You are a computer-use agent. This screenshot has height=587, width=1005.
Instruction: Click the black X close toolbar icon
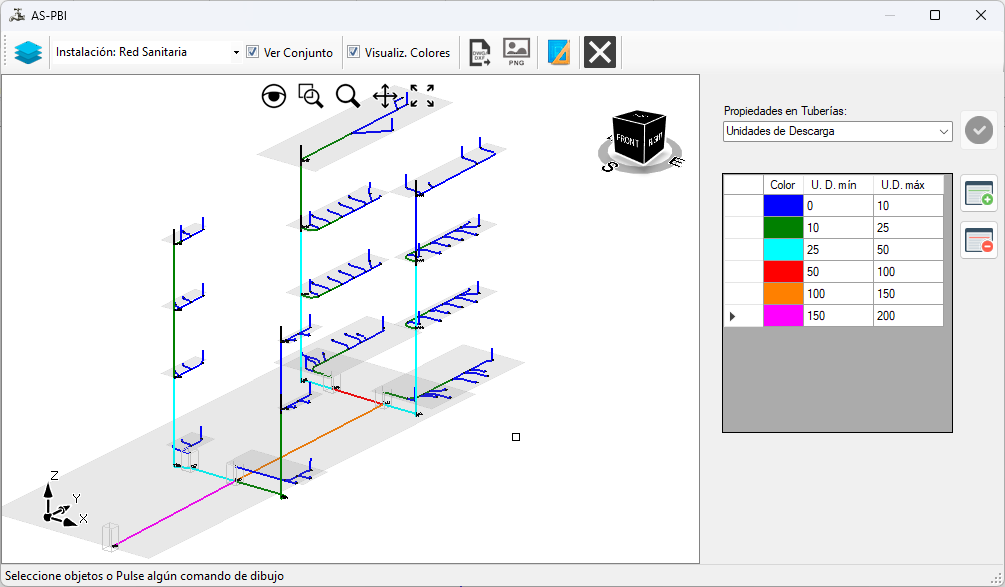(x=600, y=53)
